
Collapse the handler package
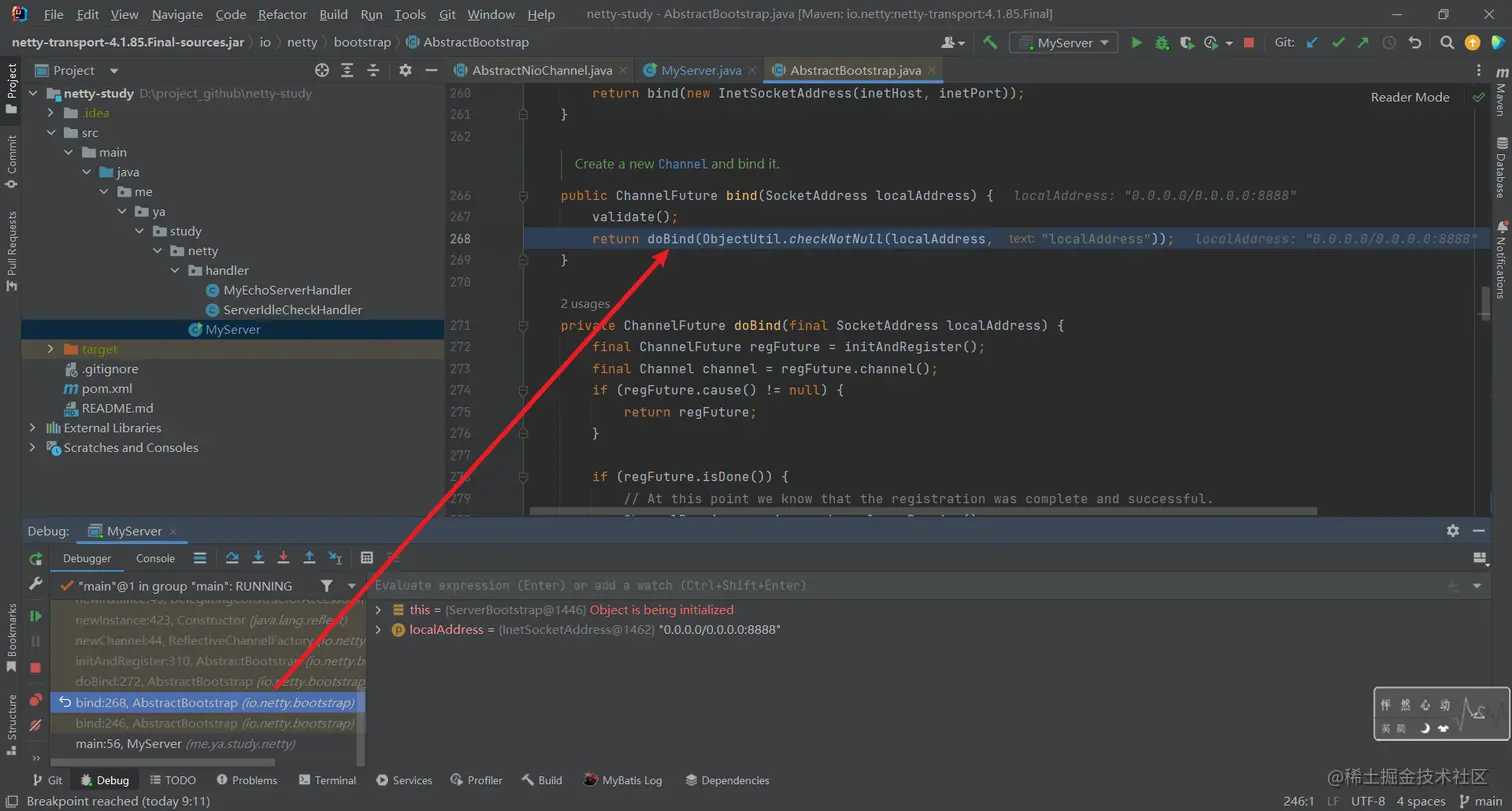(x=174, y=271)
